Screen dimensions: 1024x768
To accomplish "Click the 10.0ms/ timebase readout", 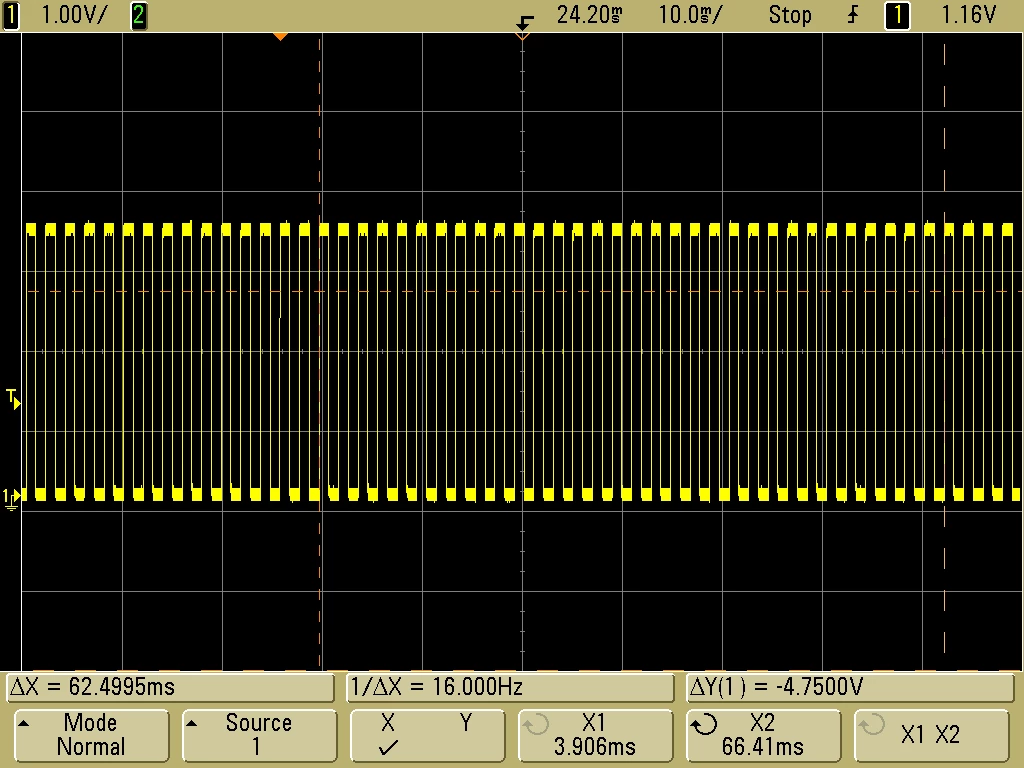I will 690,15.
